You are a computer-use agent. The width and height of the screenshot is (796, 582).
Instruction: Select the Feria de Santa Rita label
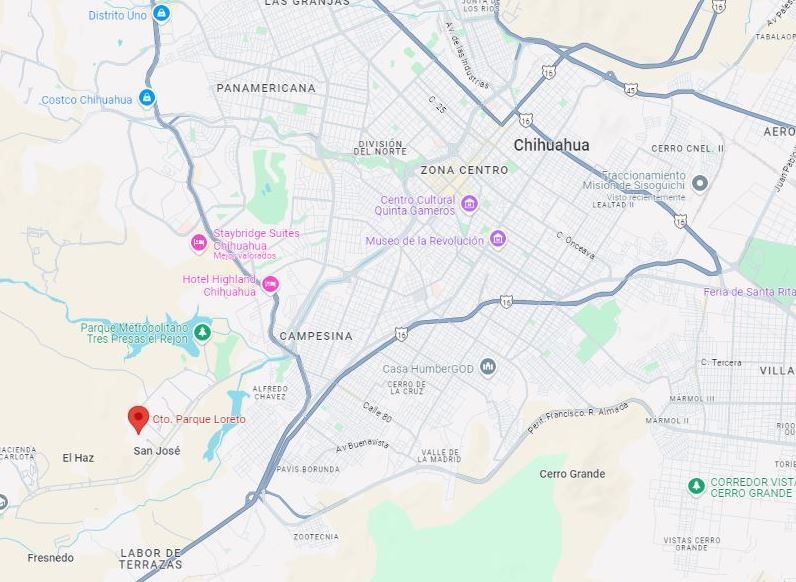pyautogui.click(x=749, y=292)
